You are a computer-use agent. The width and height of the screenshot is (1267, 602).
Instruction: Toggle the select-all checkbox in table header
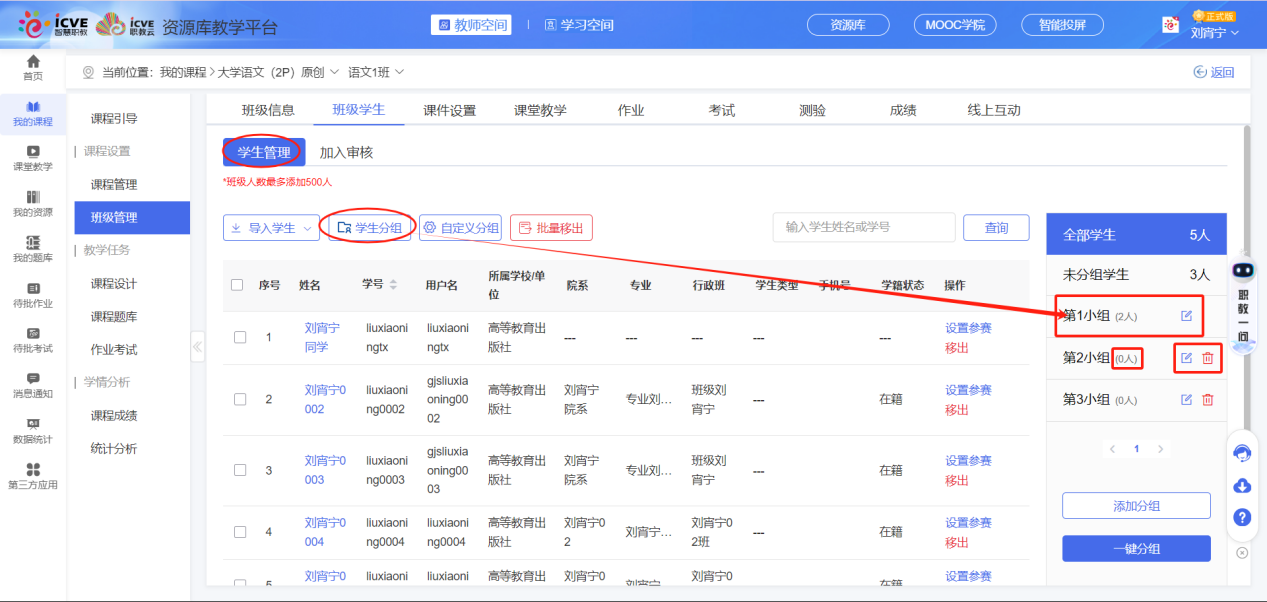237,285
